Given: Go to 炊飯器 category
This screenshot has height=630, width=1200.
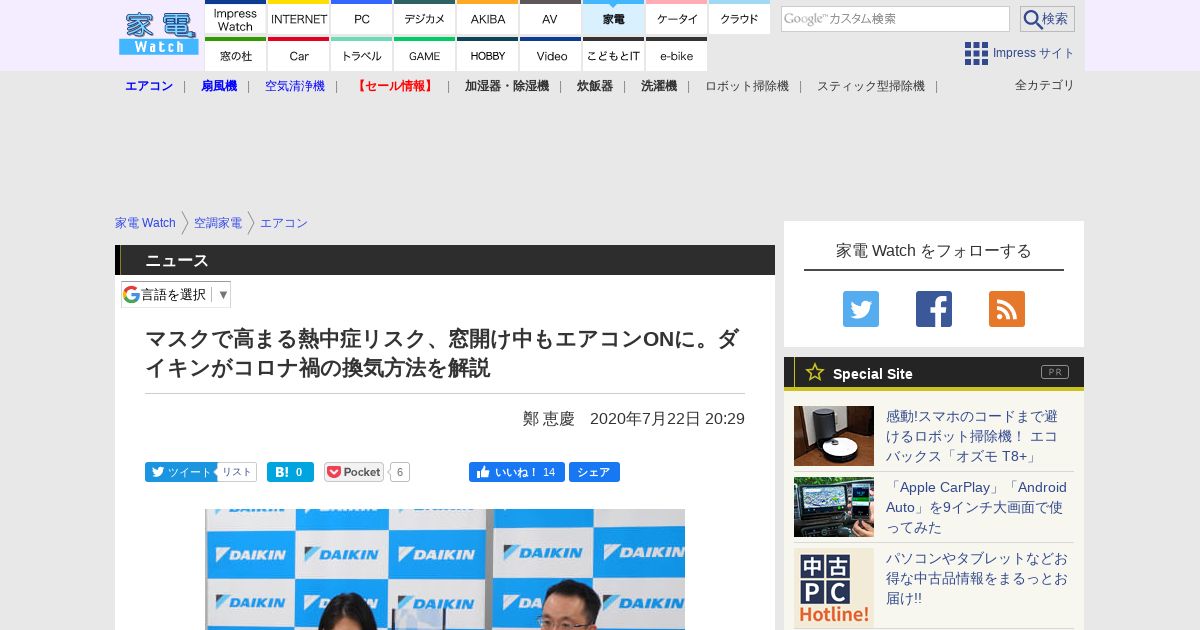Looking at the screenshot, I should tap(595, 86).
